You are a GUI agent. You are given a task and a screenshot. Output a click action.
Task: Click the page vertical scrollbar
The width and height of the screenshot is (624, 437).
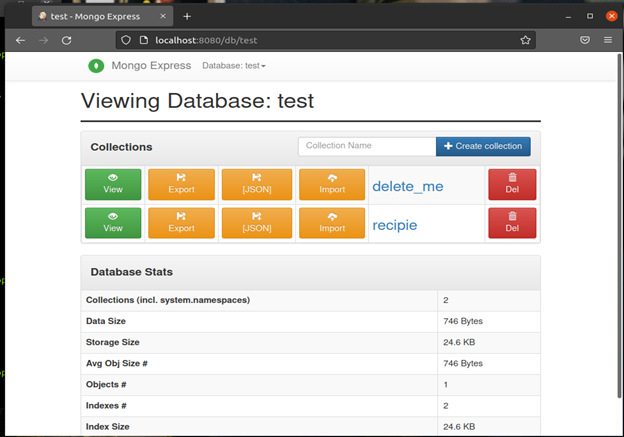[x=619, y=226]
